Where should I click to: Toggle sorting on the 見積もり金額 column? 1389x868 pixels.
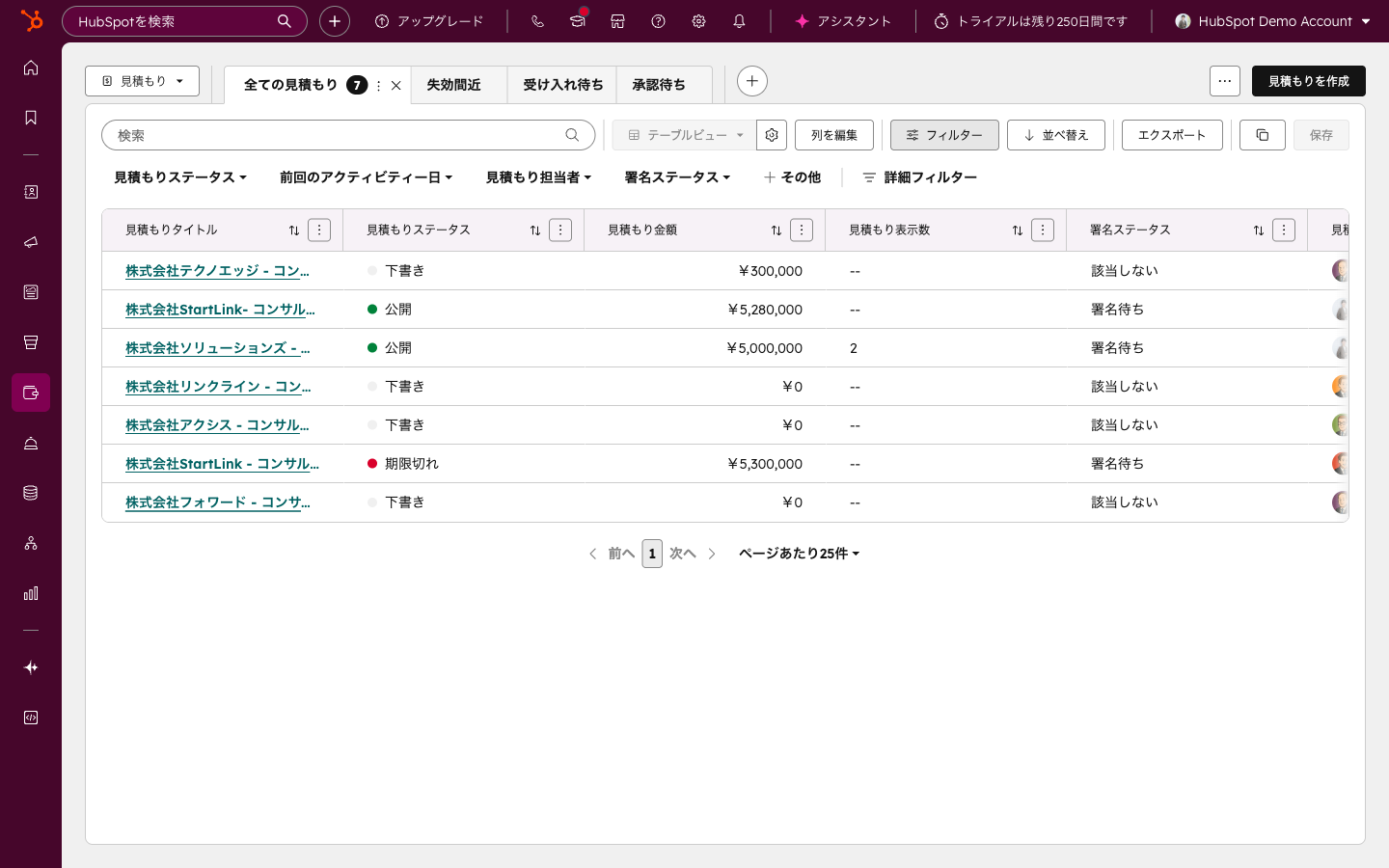click(776, 230)
